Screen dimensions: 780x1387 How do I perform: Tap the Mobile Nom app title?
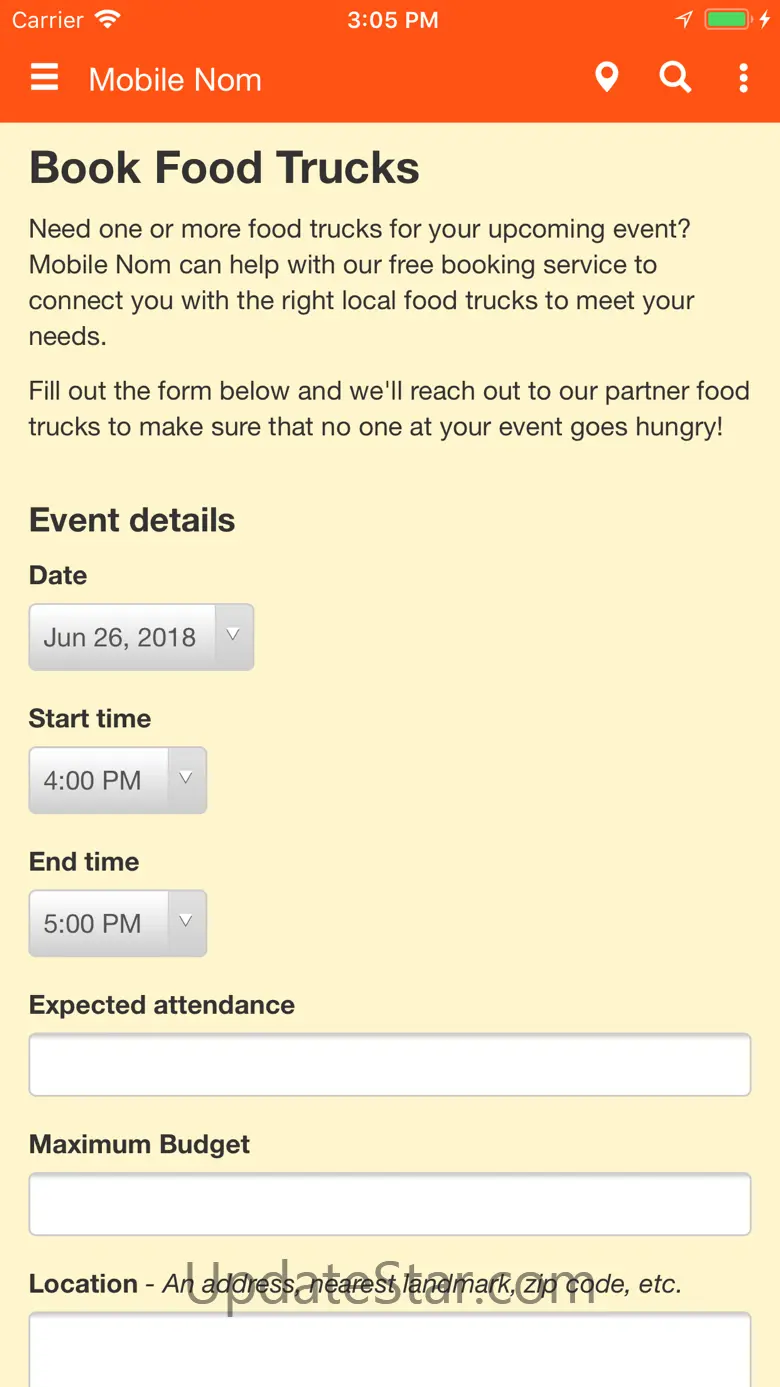coord(175,80)
